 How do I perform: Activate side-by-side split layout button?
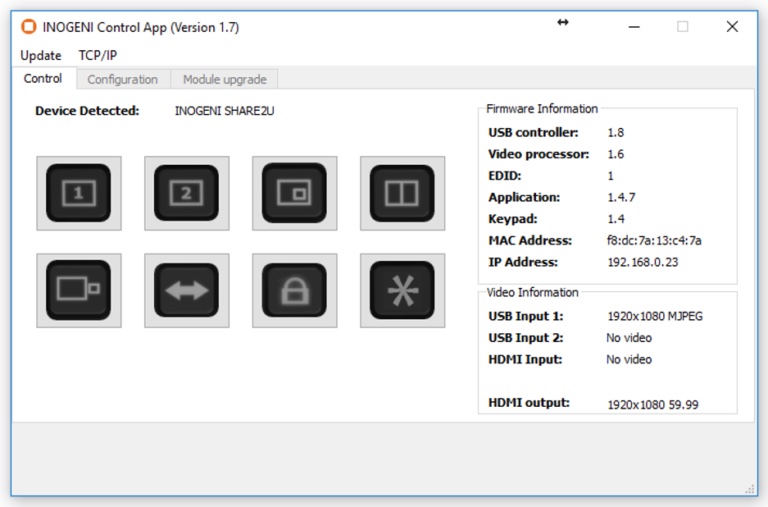coord(402,193)
